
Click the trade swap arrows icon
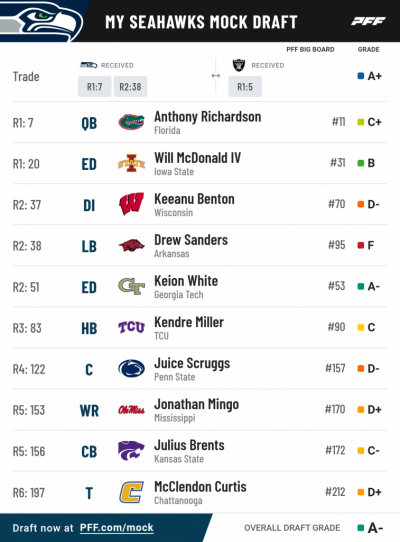(216, 76)
